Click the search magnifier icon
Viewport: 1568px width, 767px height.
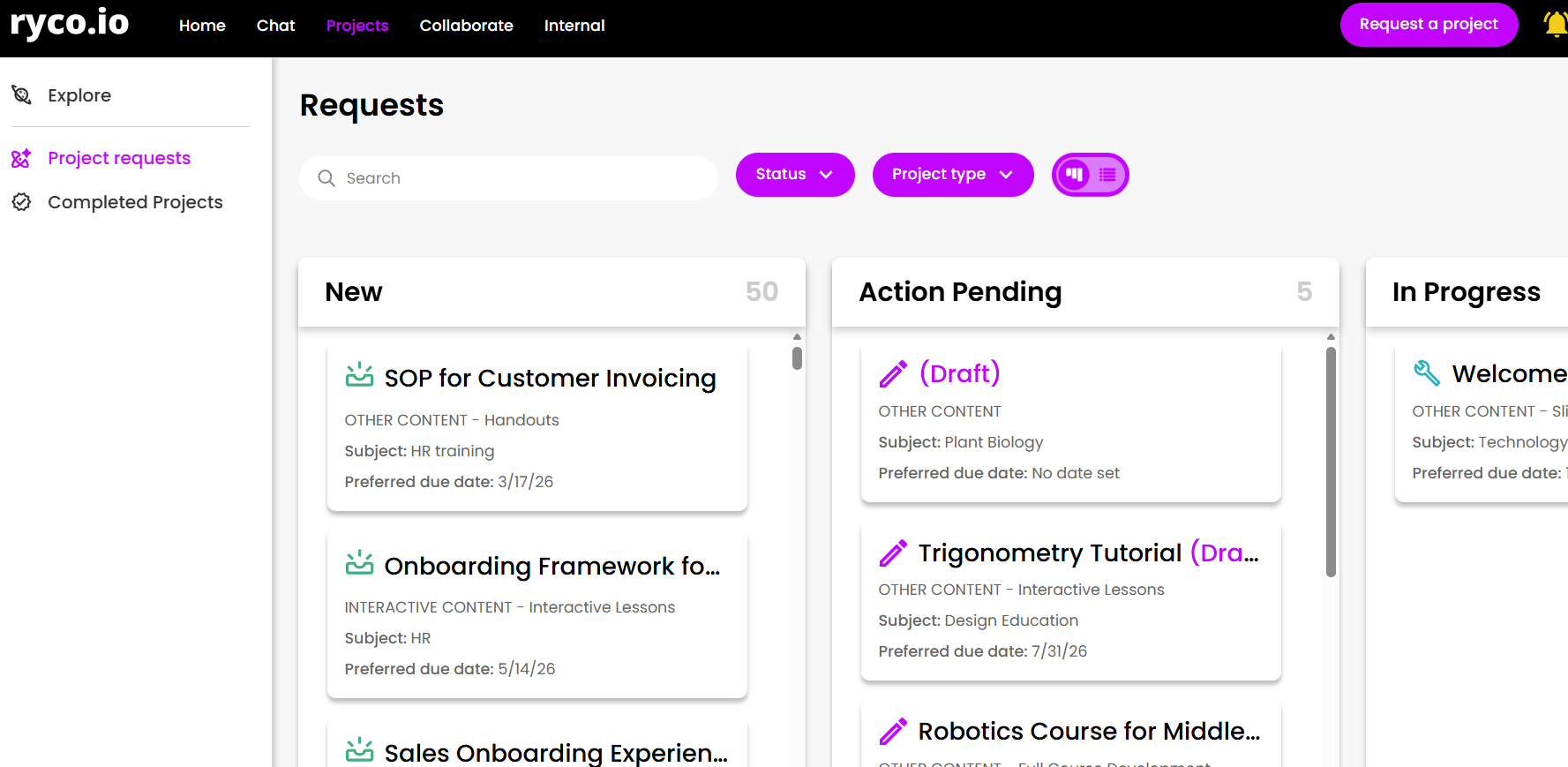[x=326, y=178]
